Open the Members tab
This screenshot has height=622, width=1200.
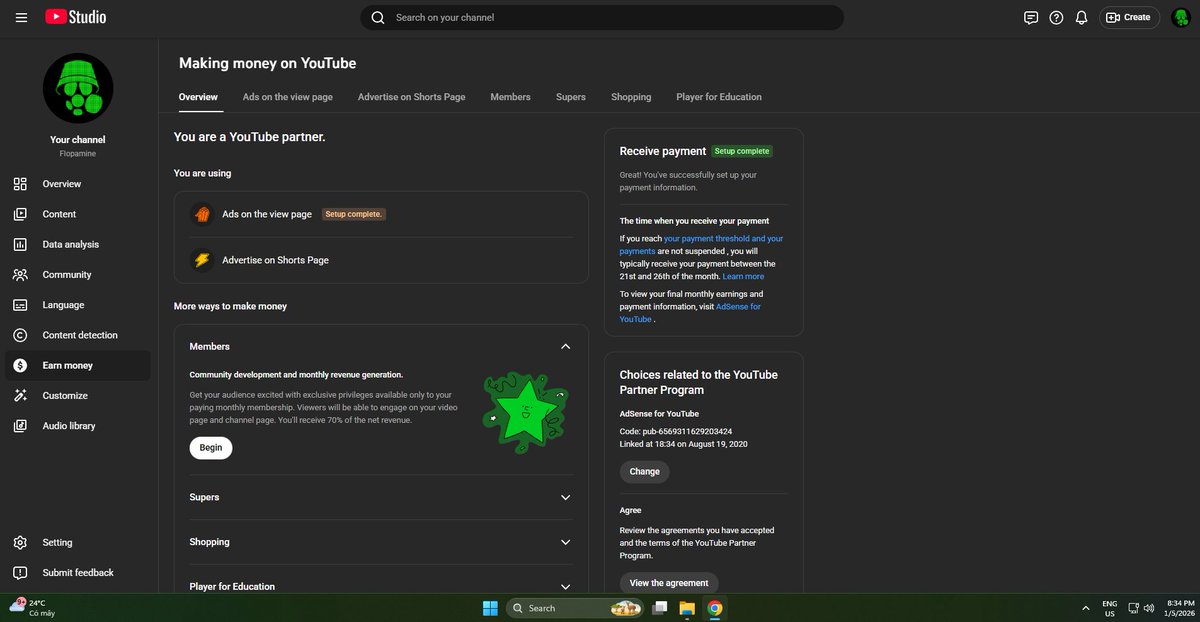point(510,97)
